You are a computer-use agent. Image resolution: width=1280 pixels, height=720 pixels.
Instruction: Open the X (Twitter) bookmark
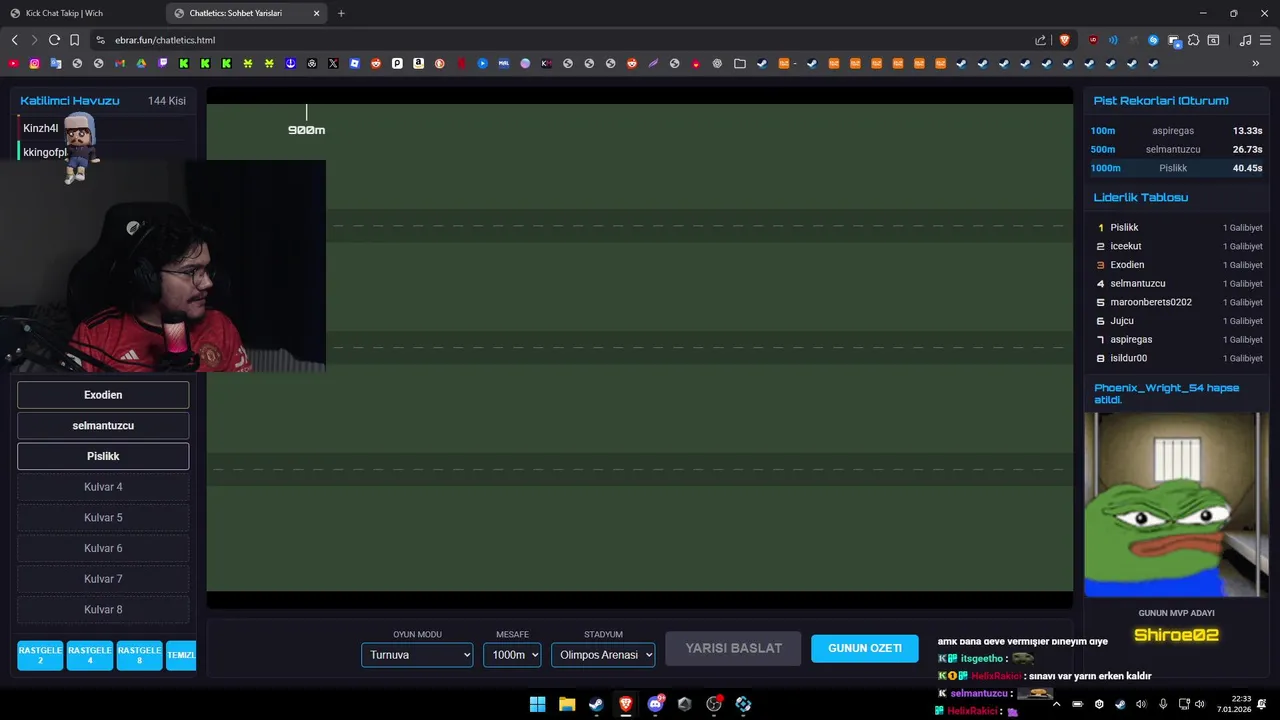[x=333, y=63]
